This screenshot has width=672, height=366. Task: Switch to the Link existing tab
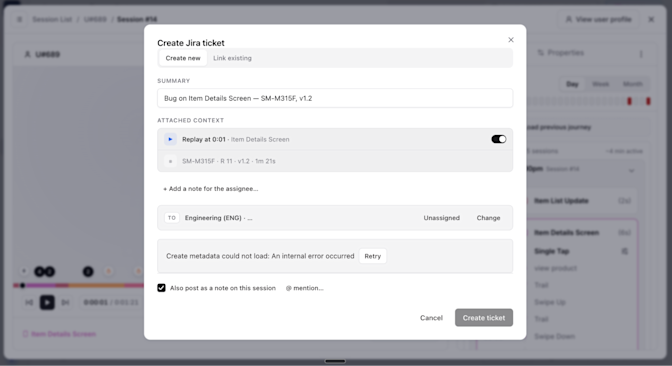[232, 58]
